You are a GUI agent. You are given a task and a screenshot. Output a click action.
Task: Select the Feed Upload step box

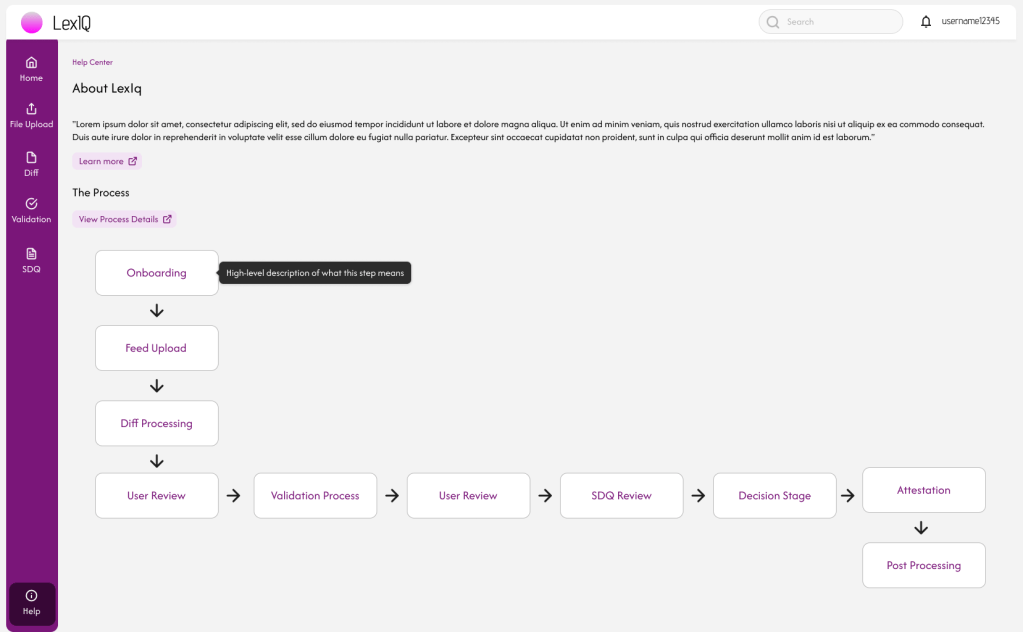[156, 348]
